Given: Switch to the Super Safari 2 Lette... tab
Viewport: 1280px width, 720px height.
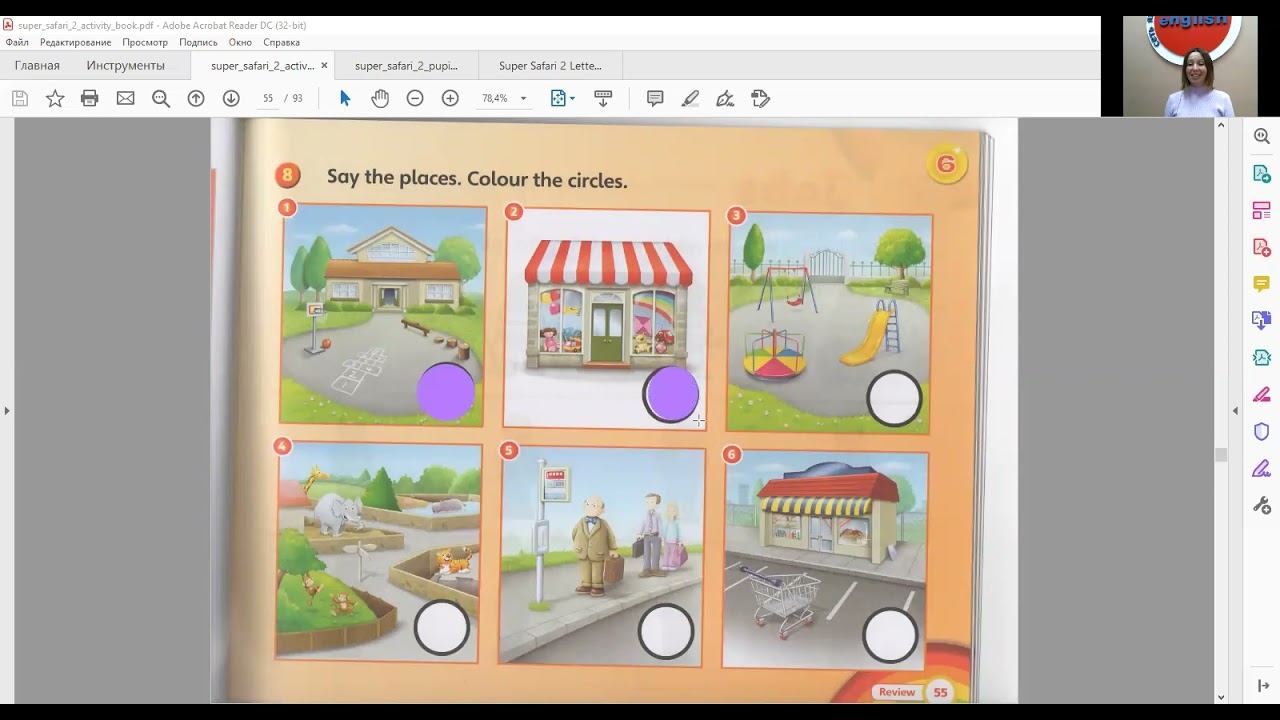Looking at the screenshot, I should tap(550, 66).
